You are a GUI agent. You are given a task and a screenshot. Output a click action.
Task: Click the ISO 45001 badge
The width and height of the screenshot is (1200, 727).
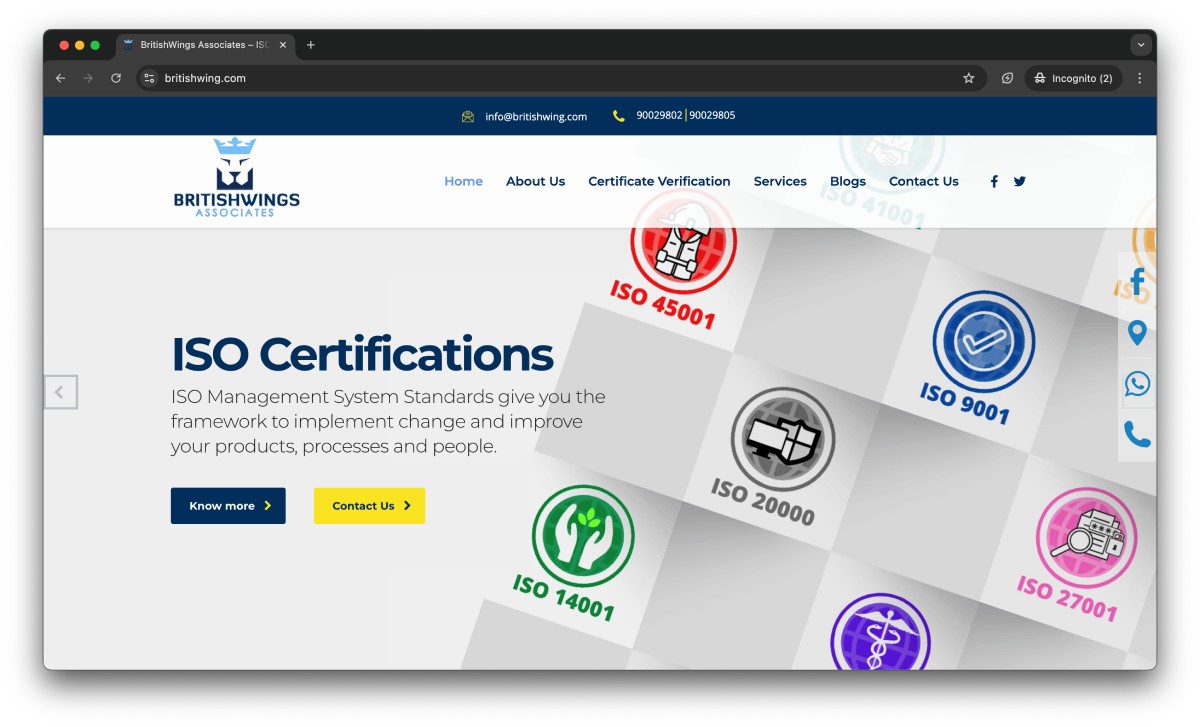point(676,260)
